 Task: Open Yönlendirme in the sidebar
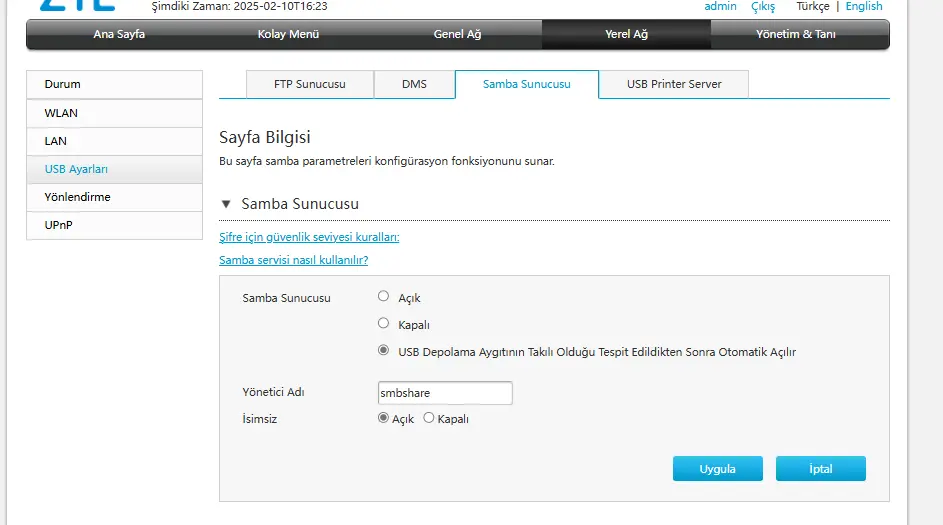[114, 197]
